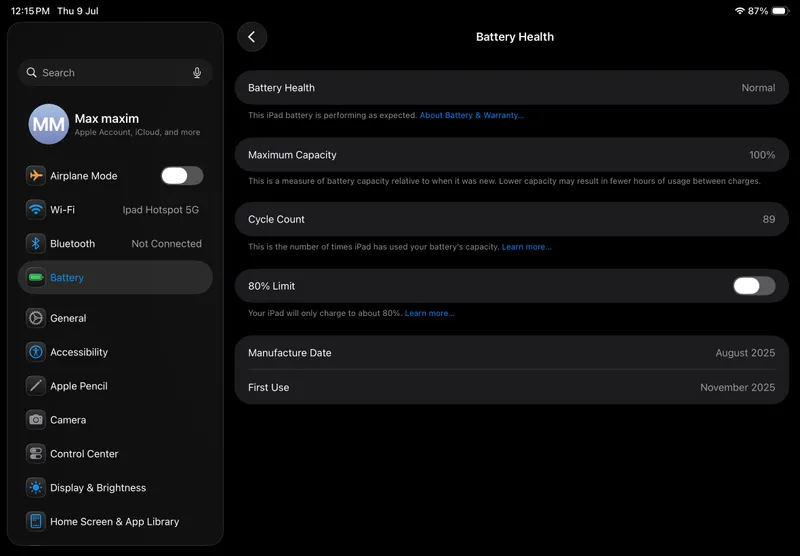
Task: Click the Control Center icon
Action: click(x=36, y=454)
